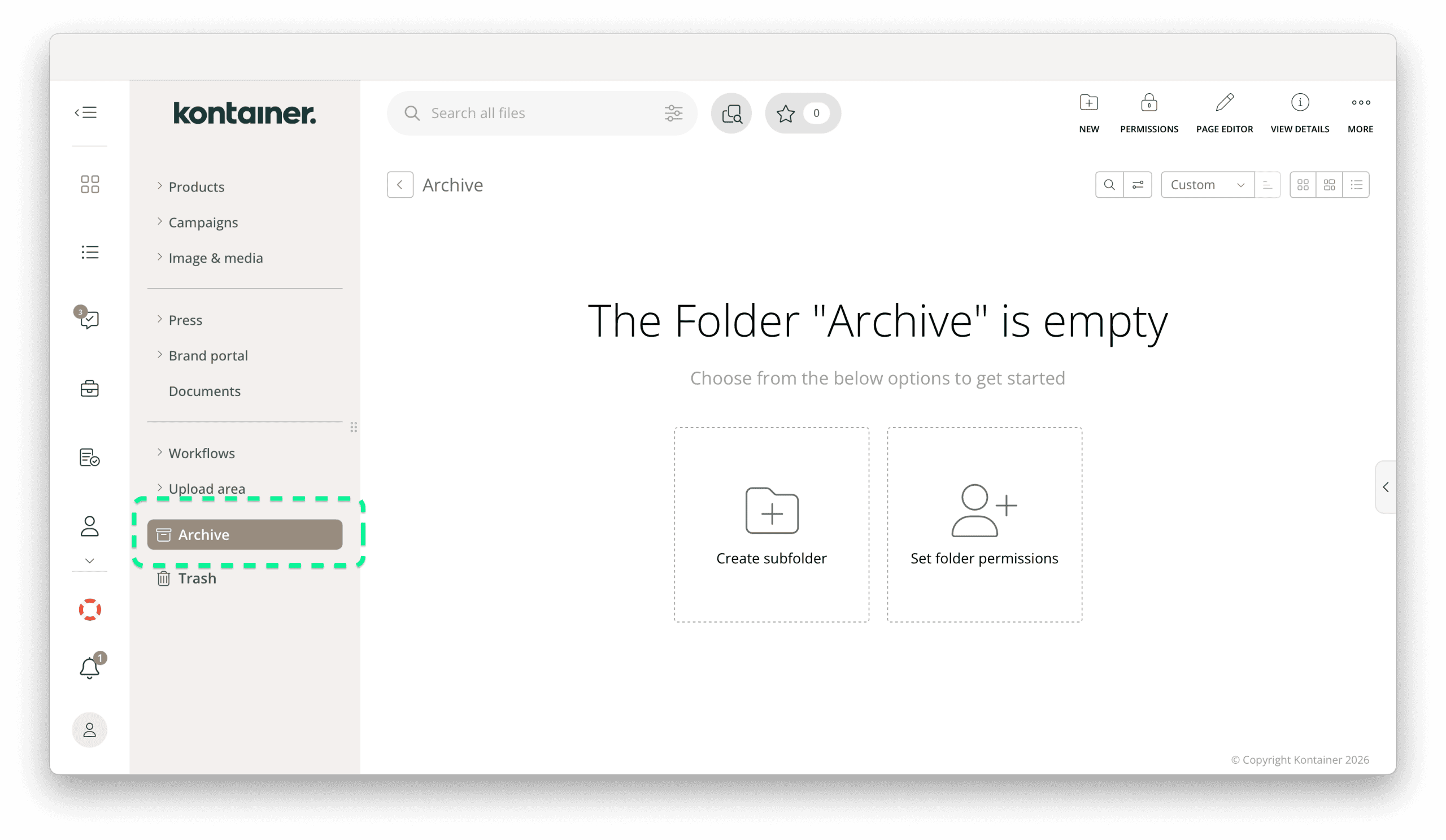Image resolution: width=1446 pixels, height=840 pixels.
Task: Open the Trash folder
Action: pos(197,578)
